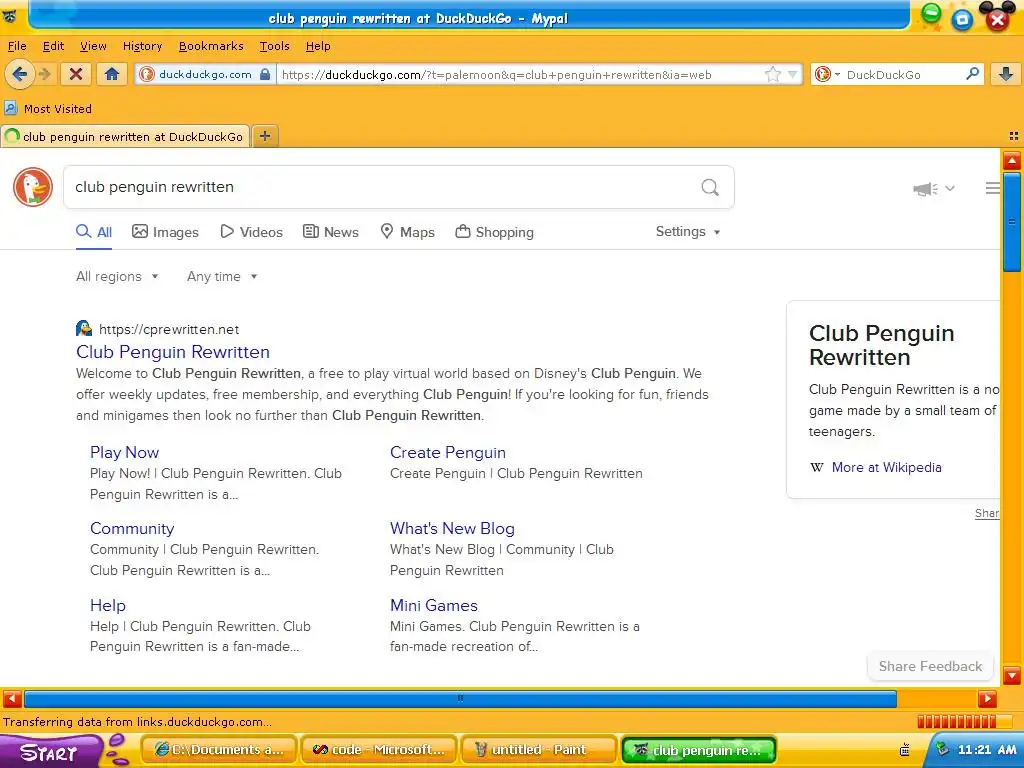Open a new tab with the plus button

(264, 136)
